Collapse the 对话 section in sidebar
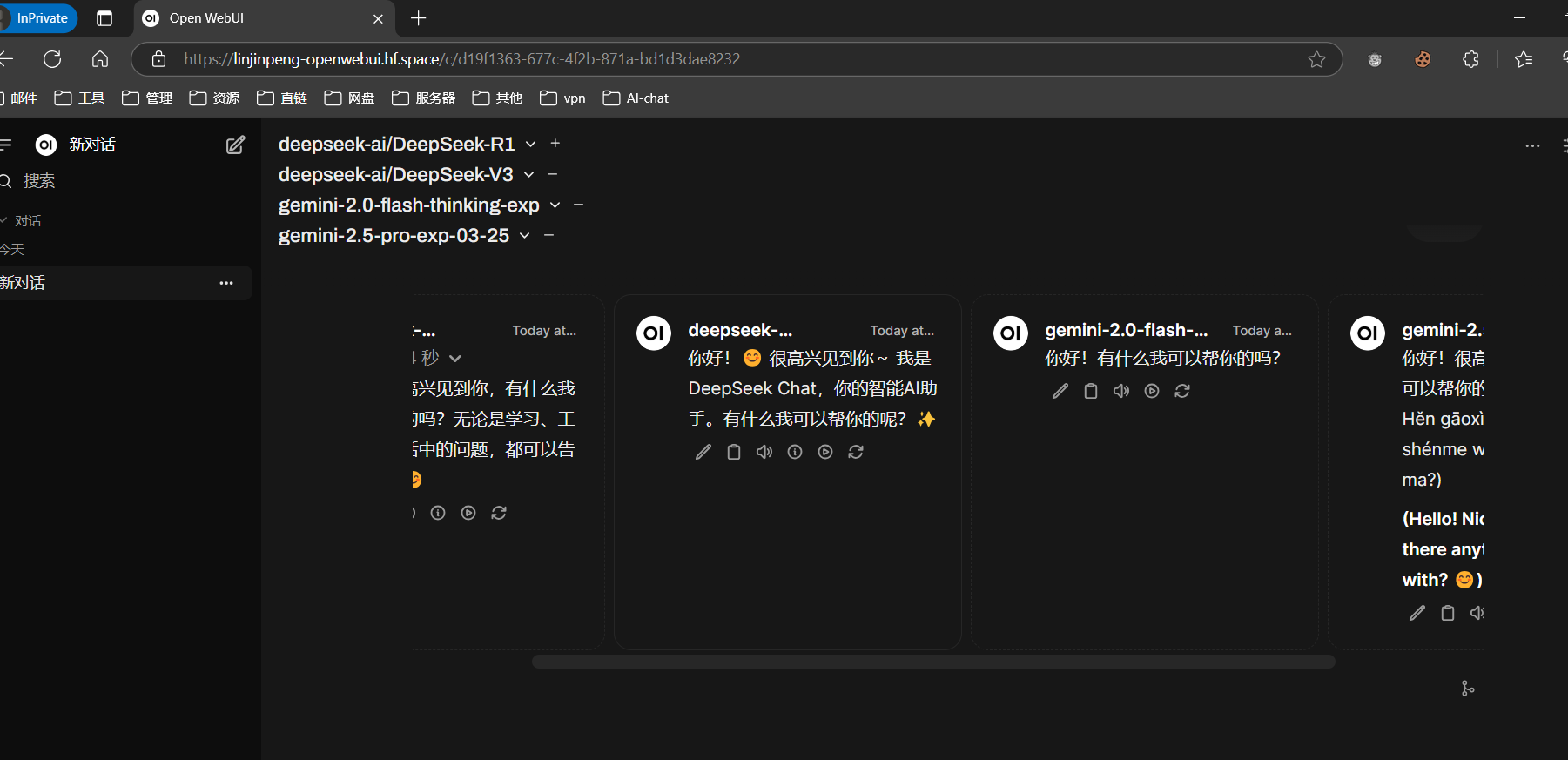This screenshot has width=1568, height=760. click(x=21, y=221)
